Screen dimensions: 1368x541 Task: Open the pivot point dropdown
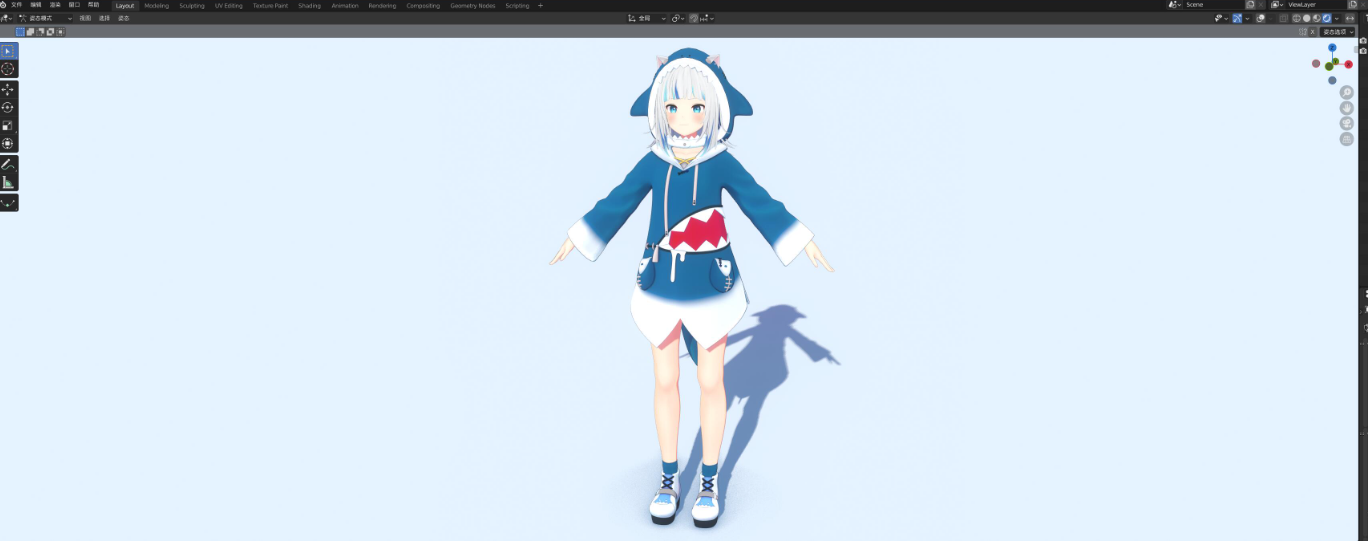[x=678, y=18]
